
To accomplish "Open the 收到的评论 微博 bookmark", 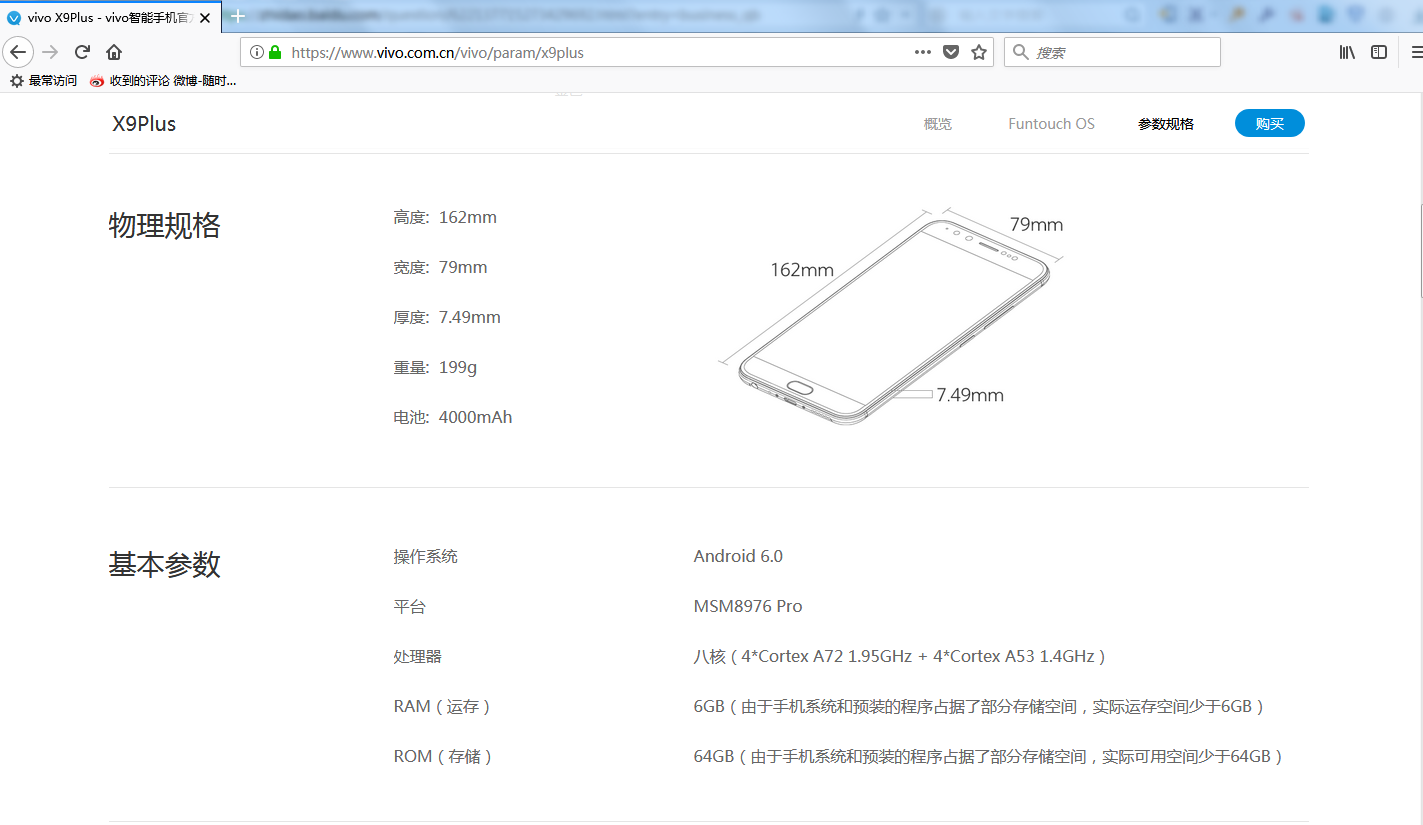I will pyautogui.click(x=163, y=81).
